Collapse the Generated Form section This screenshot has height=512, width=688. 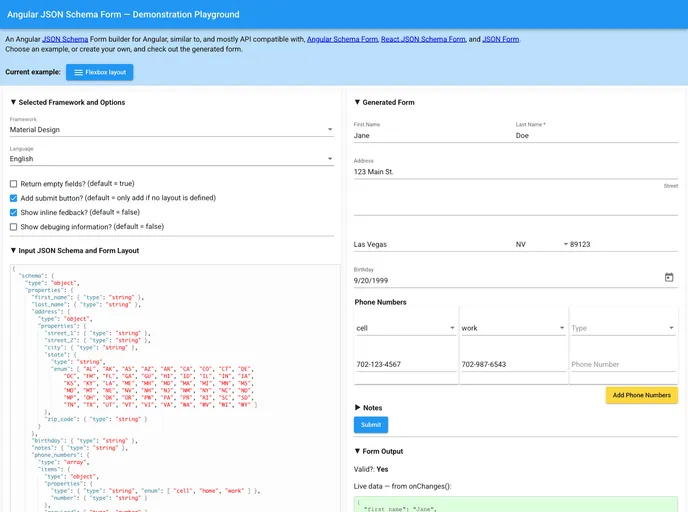384,102
